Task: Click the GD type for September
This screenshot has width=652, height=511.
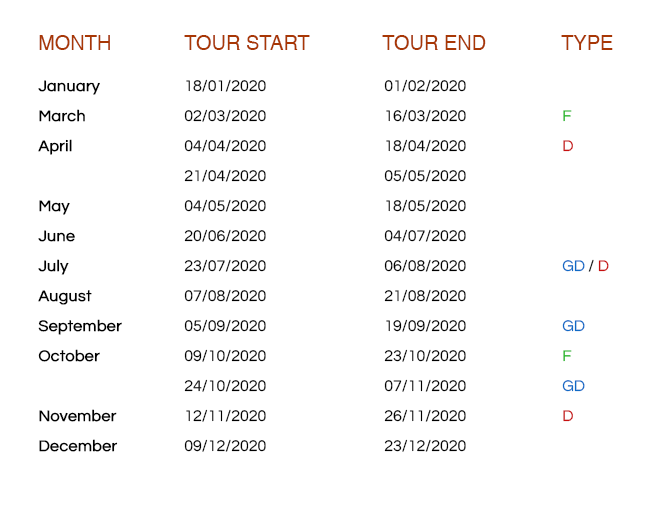Action: click(573, 326)
